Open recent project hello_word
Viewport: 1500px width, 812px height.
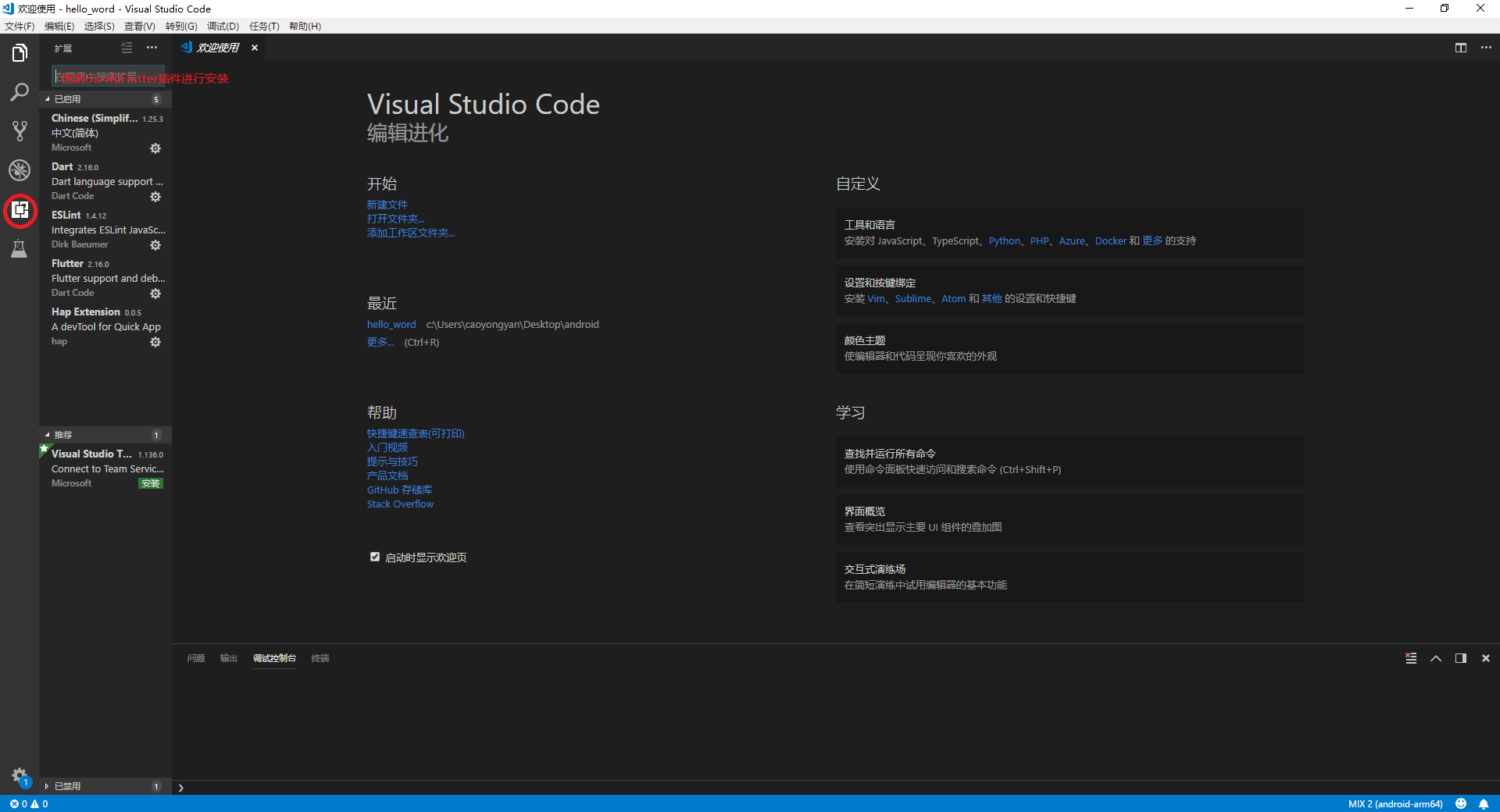(391, 324)
